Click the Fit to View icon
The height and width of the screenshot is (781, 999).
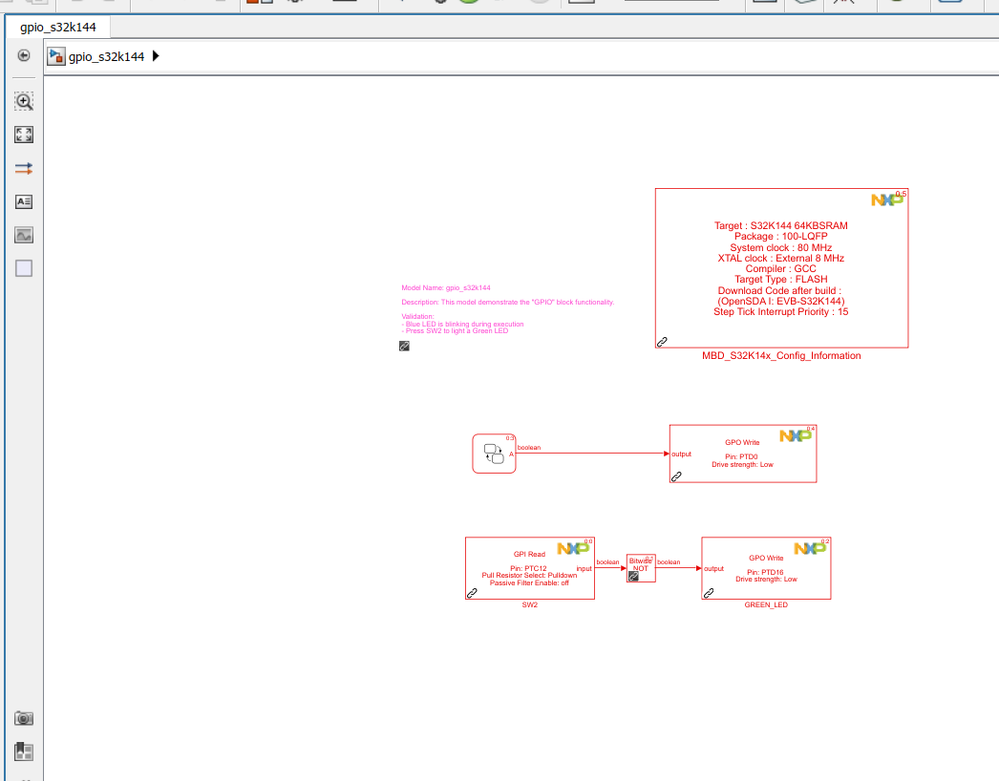[24, 134]
